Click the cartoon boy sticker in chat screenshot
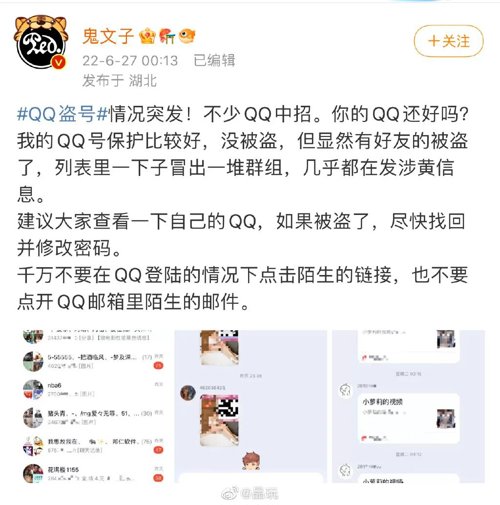The height and width of the screenshot is (505, 500). tap(252, 461)
